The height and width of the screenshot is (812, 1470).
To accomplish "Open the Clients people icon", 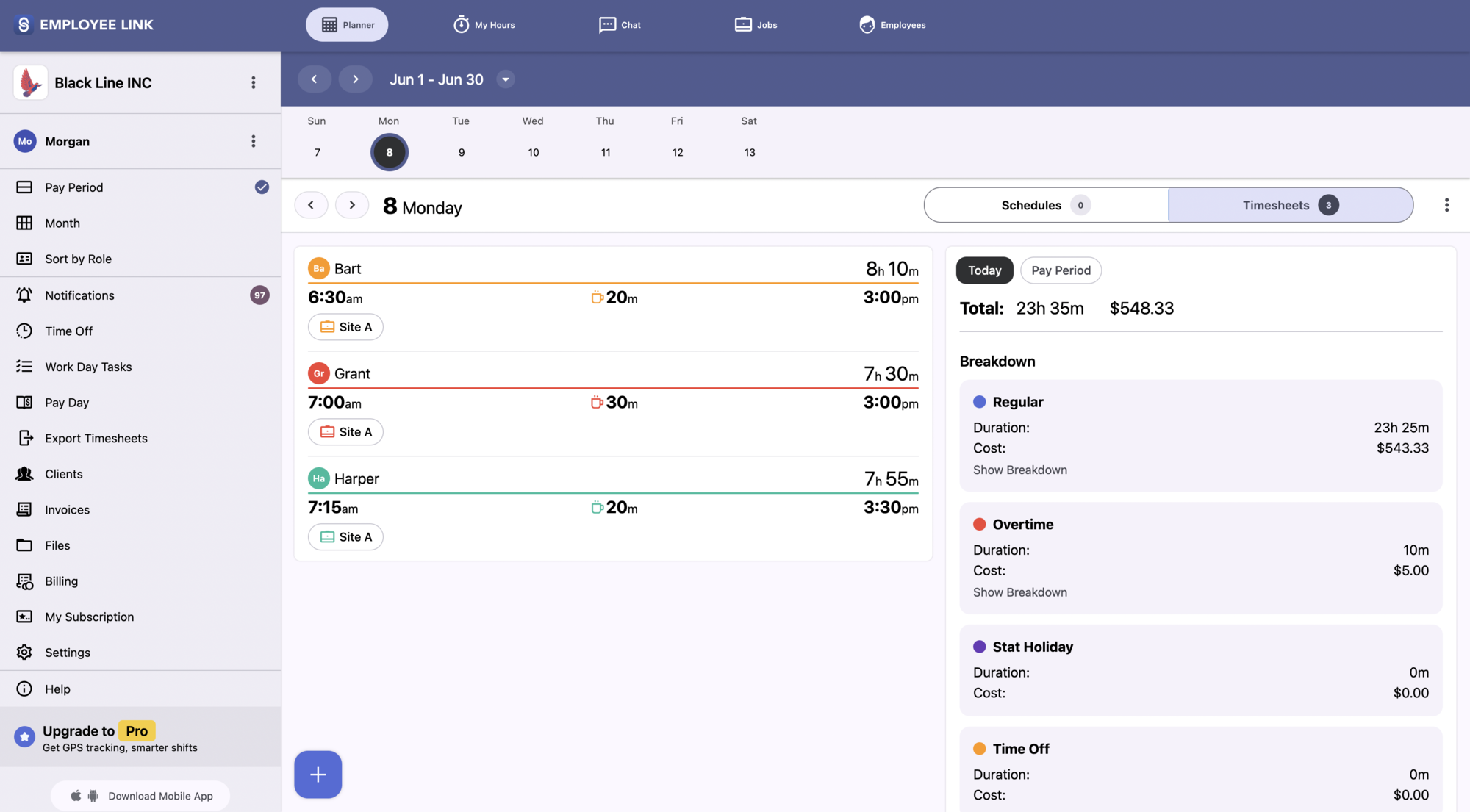I will point(24,474).
